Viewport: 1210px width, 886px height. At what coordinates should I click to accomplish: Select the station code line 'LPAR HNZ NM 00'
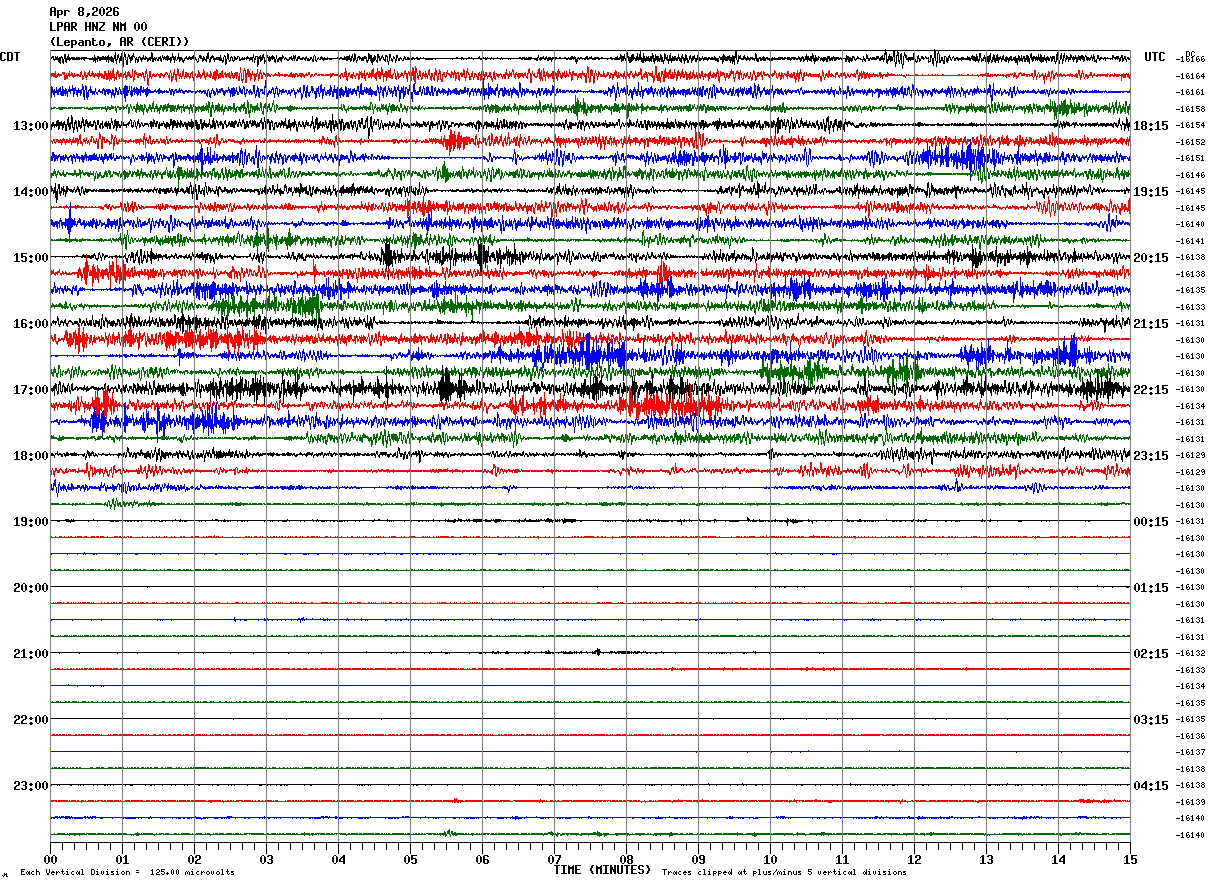(x=98, y=27)
